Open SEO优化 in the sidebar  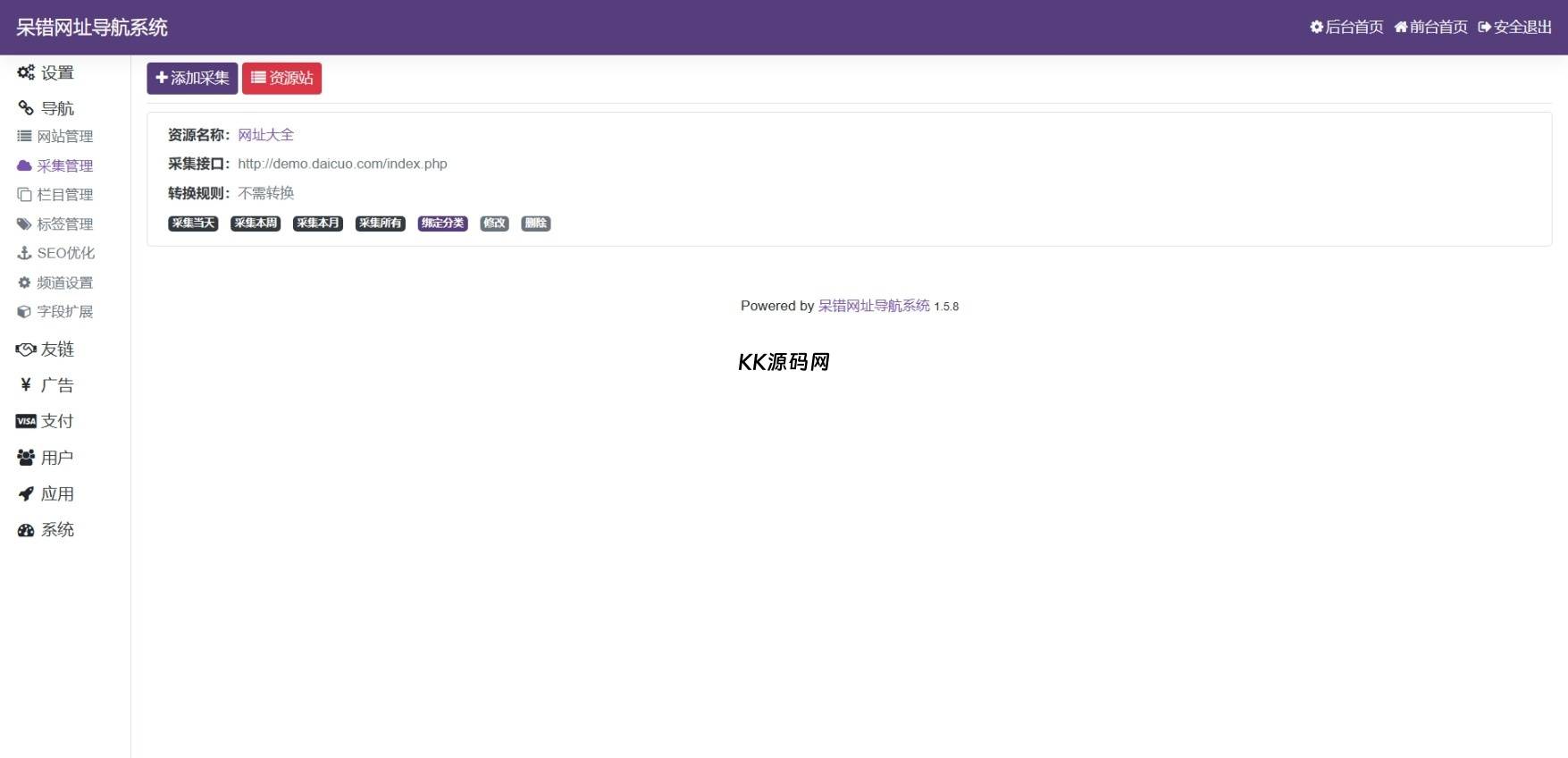point(65,253)
